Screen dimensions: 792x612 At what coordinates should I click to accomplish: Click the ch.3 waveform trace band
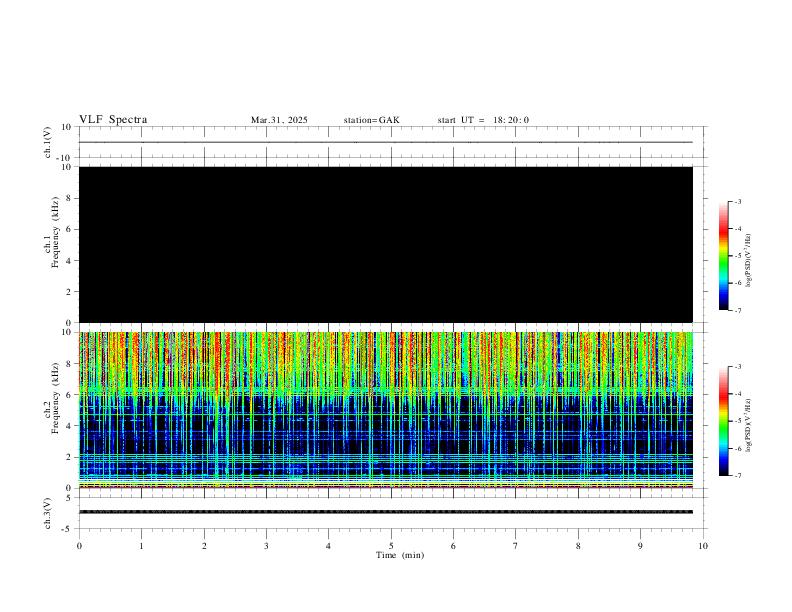[386, 512]
